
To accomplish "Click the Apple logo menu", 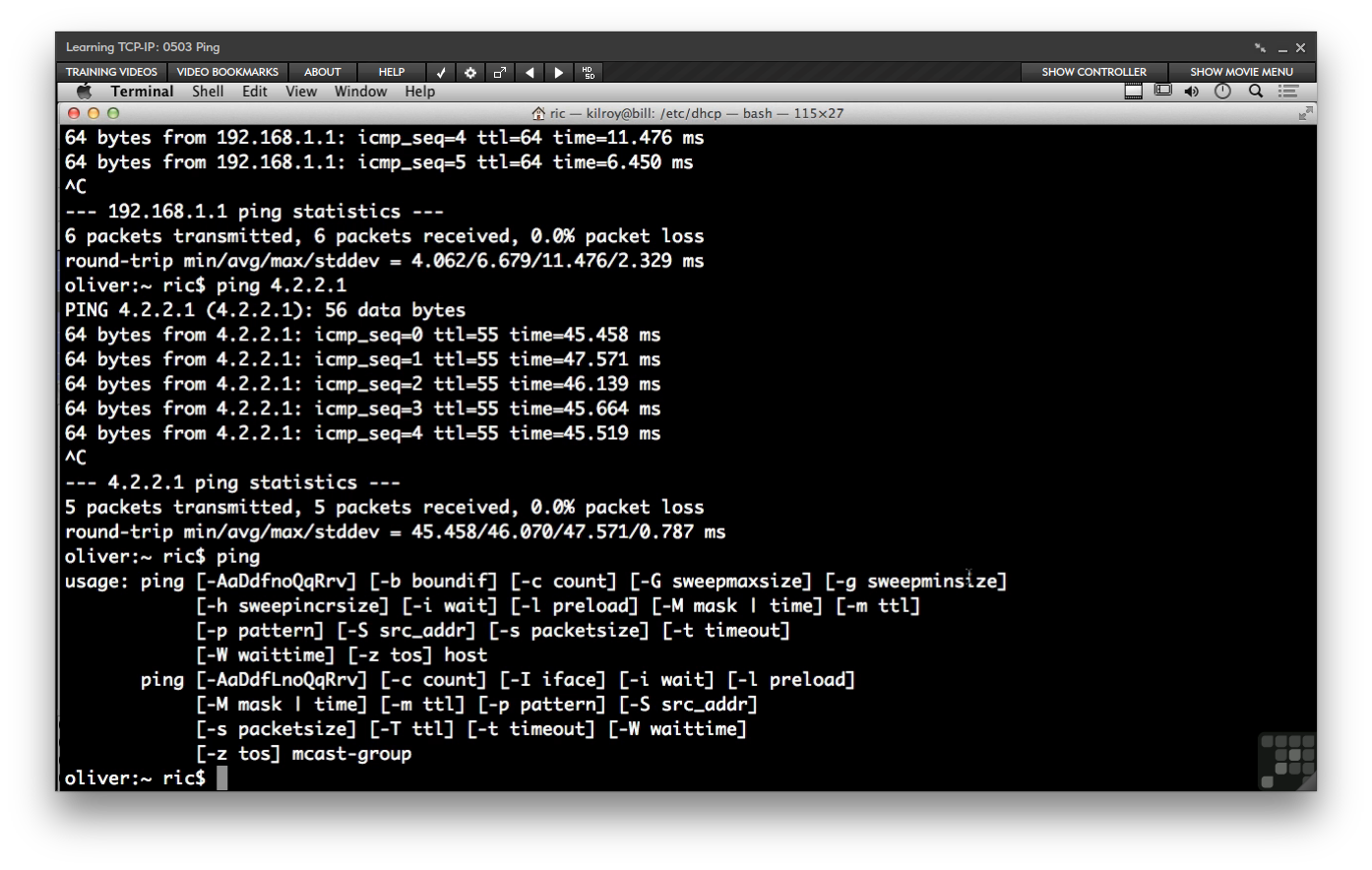I will tap(85, 91).
